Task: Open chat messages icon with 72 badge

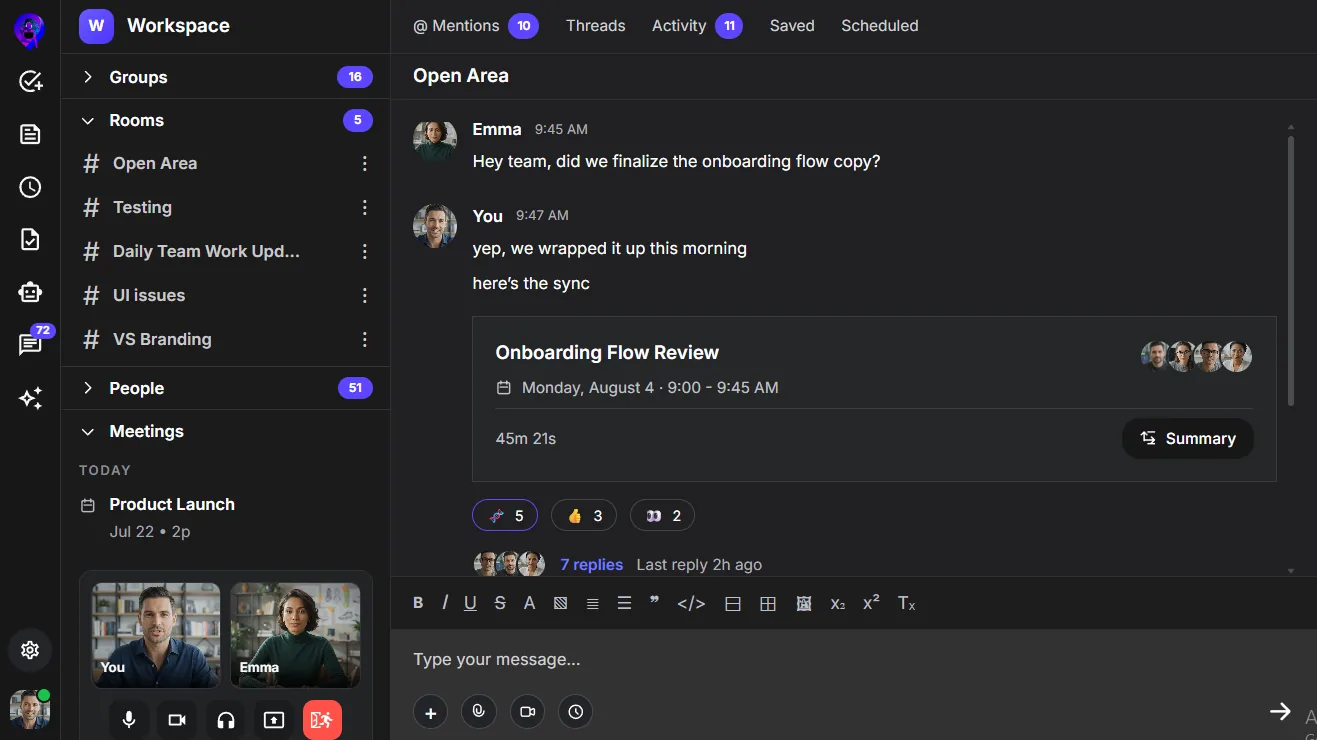Action: click(x=31, y=343)
